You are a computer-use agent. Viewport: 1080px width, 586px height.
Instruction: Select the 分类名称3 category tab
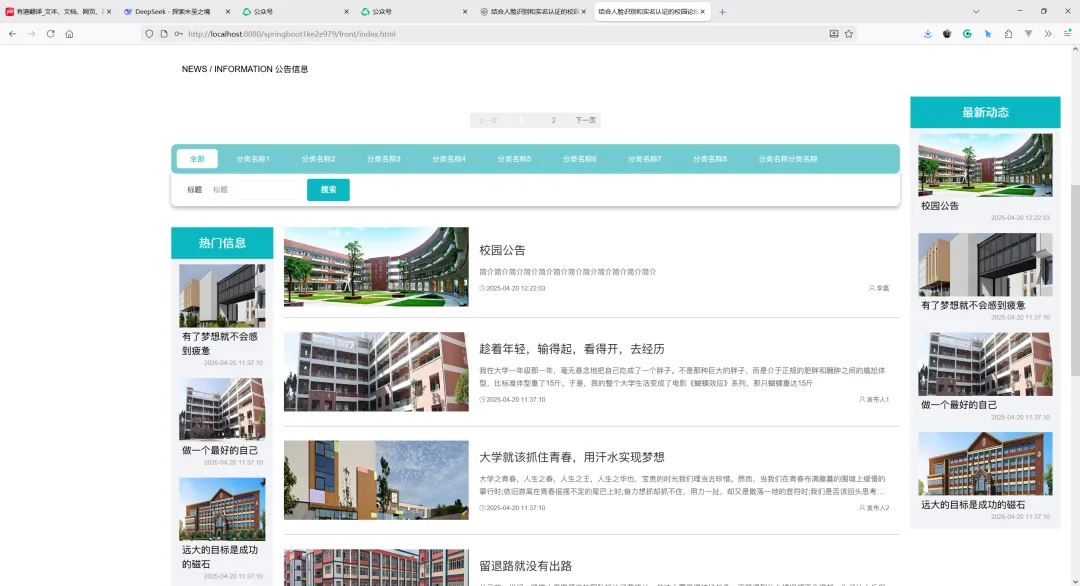384,159
